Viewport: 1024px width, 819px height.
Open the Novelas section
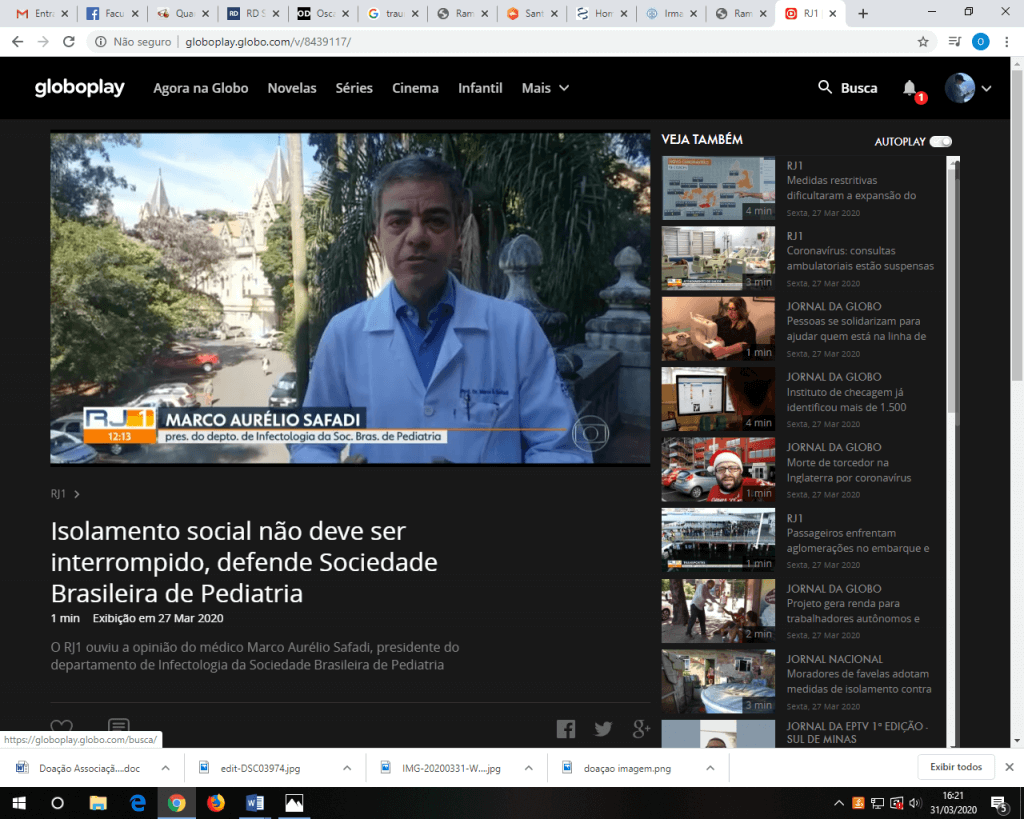click(x=292, y=88)
